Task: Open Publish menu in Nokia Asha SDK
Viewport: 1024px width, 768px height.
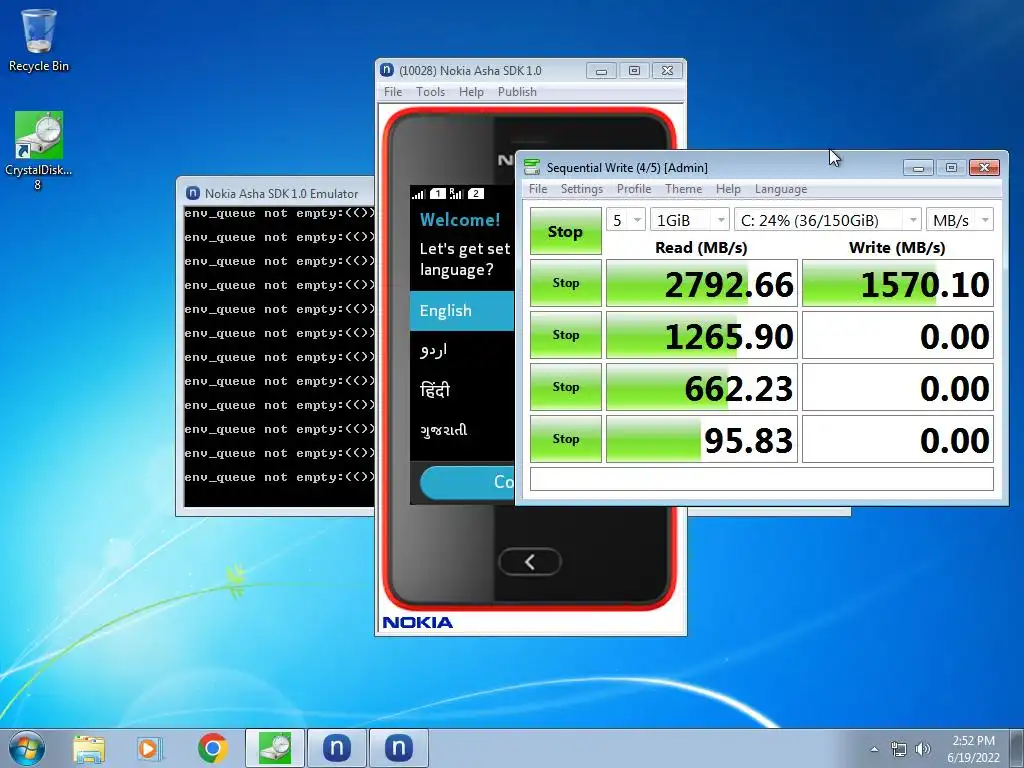Action: coord(517,91)
